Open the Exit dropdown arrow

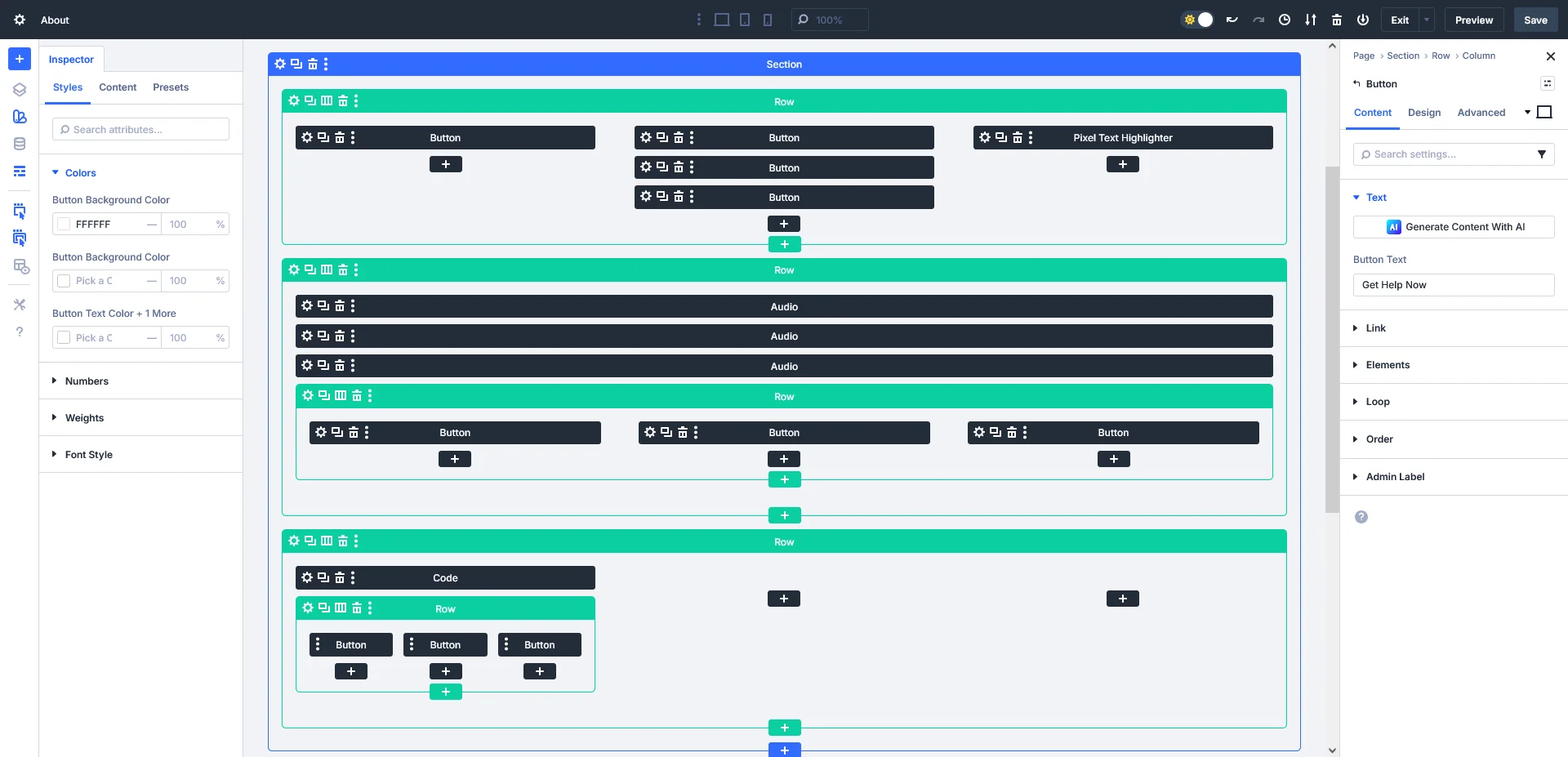pyautogui.click(x=1426, y=20)
